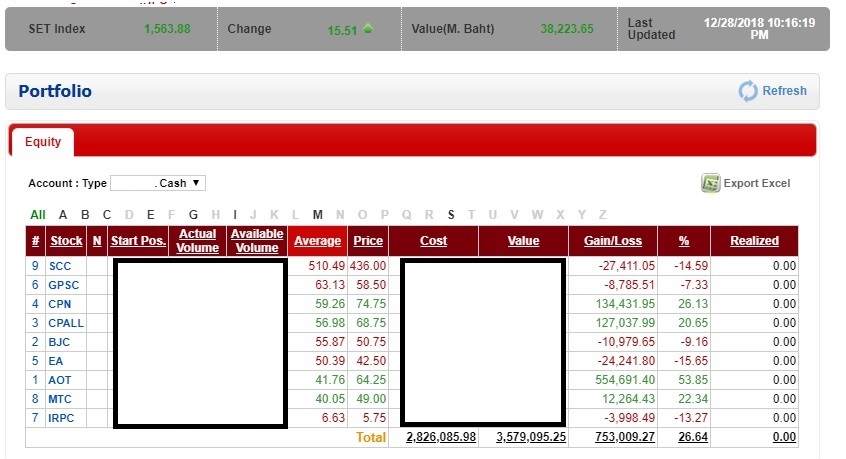Sort by the Available Volume column header
846x459 pixels.
click(x=257, y=241)
